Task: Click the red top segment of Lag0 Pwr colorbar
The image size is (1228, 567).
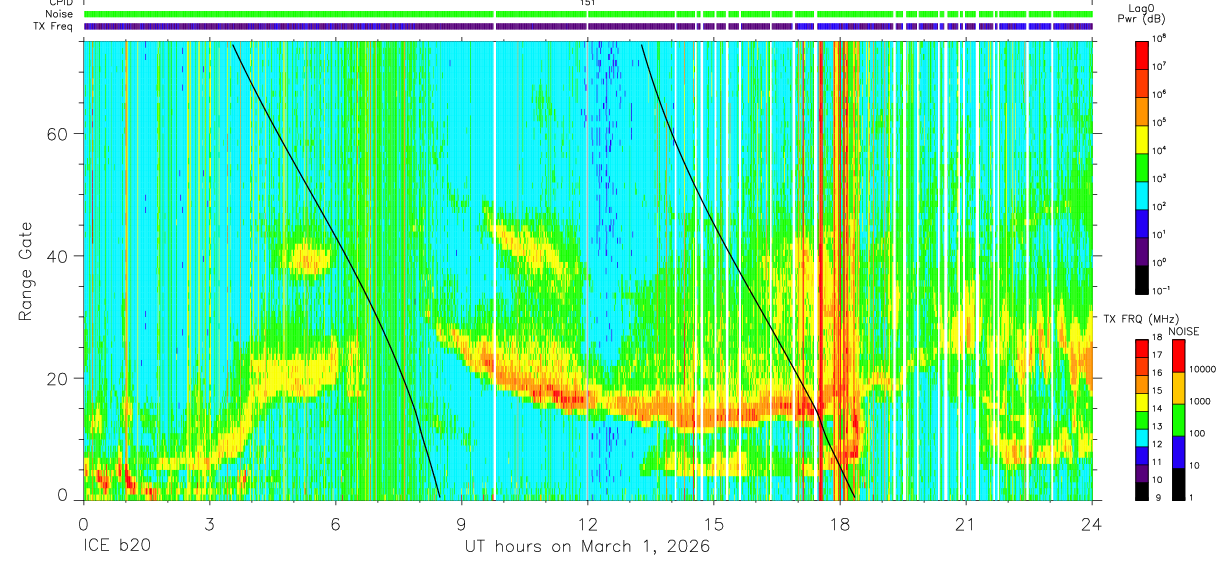Action: click(x=1143, y=54)
